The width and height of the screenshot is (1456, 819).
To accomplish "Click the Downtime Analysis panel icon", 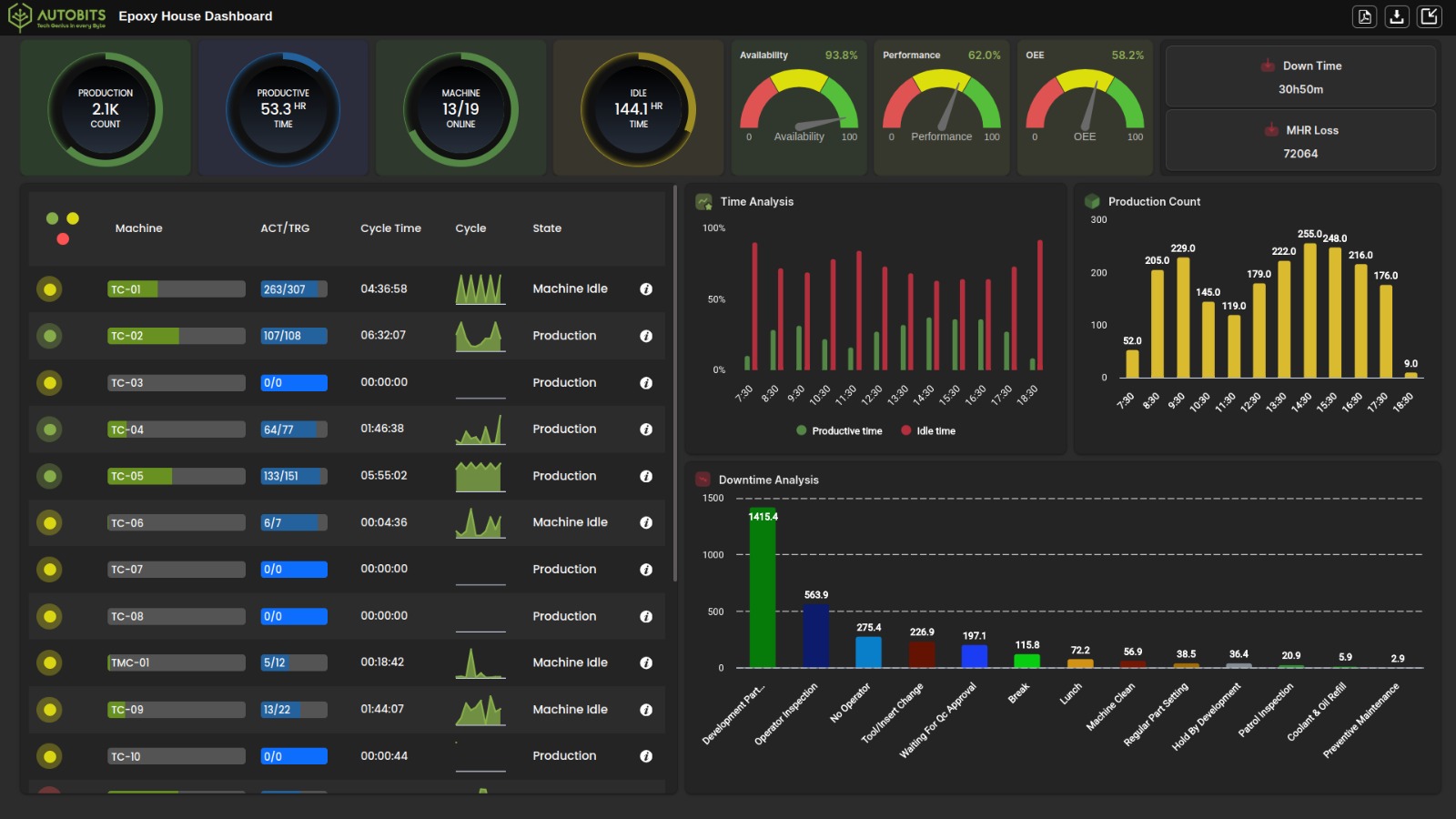I will click(x=703, y=480).
